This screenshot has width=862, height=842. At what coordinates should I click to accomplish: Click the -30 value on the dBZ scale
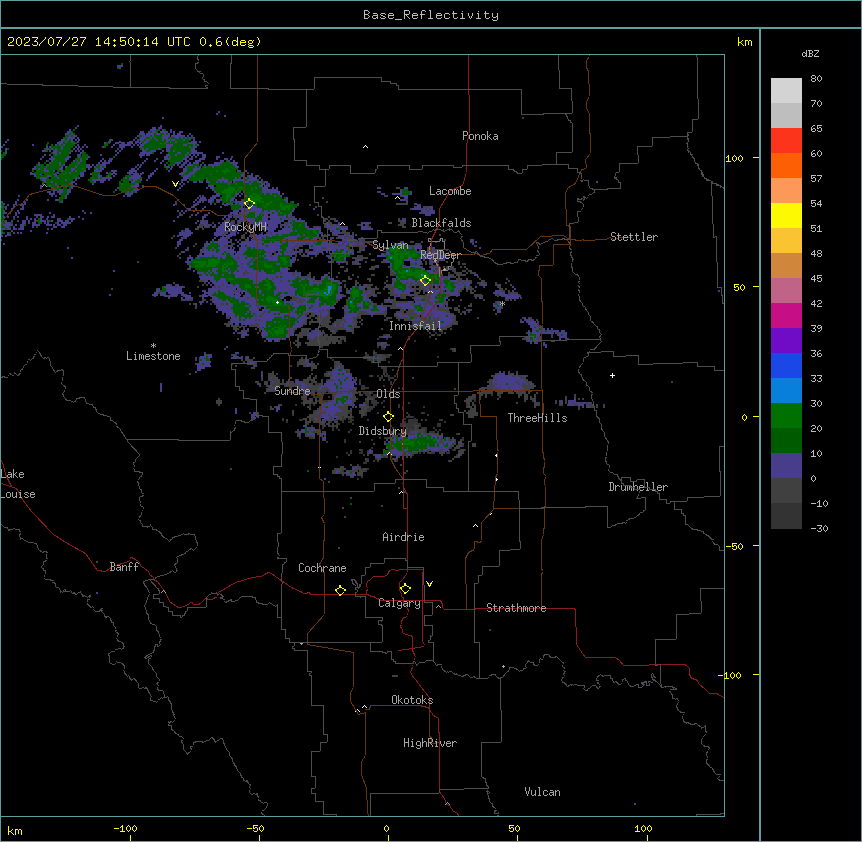click(x=819, y=529)
